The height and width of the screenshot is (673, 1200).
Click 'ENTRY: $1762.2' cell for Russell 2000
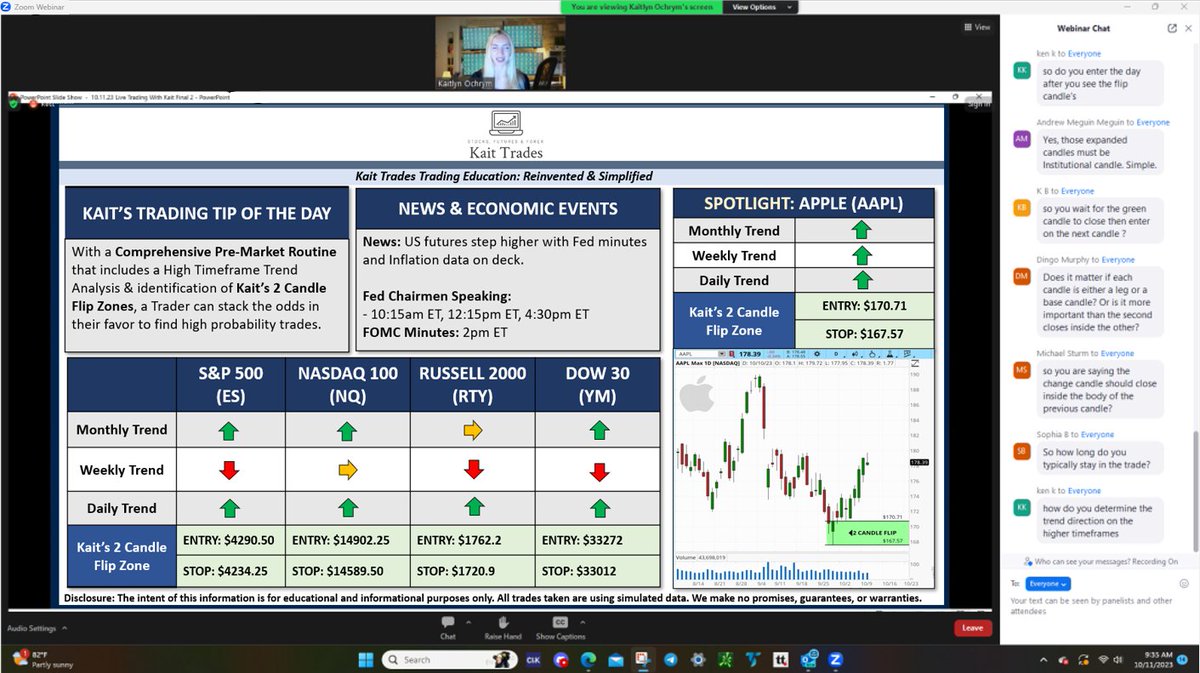coord(472,540)
